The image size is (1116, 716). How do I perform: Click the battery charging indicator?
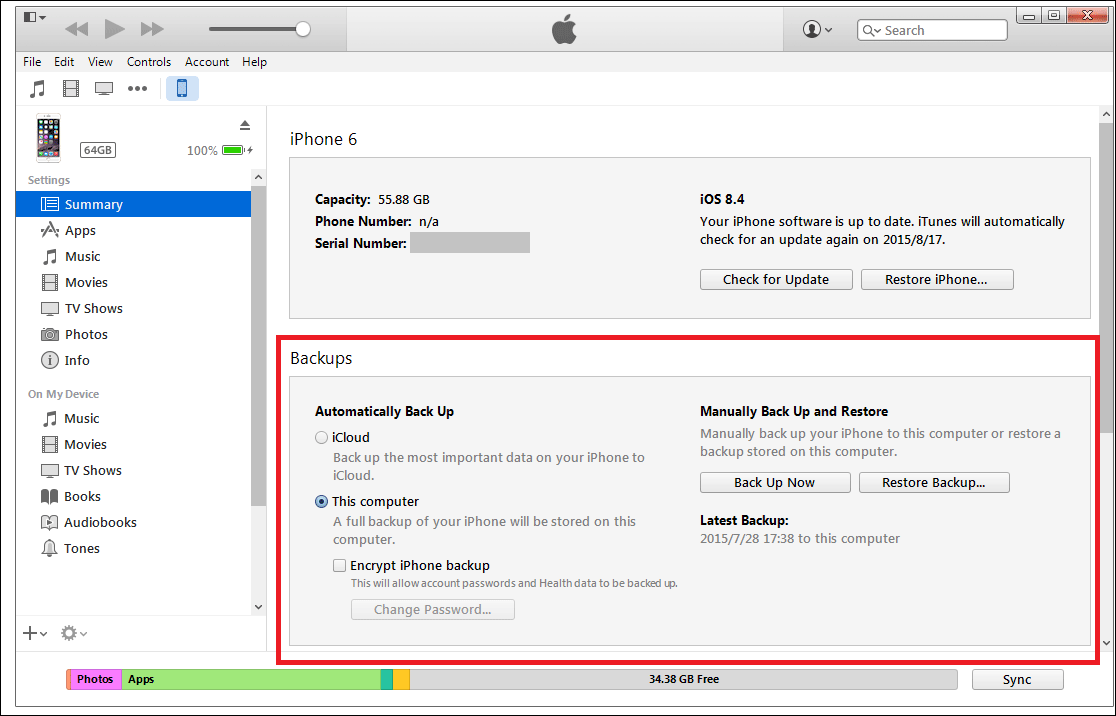(x=238, y=150)
